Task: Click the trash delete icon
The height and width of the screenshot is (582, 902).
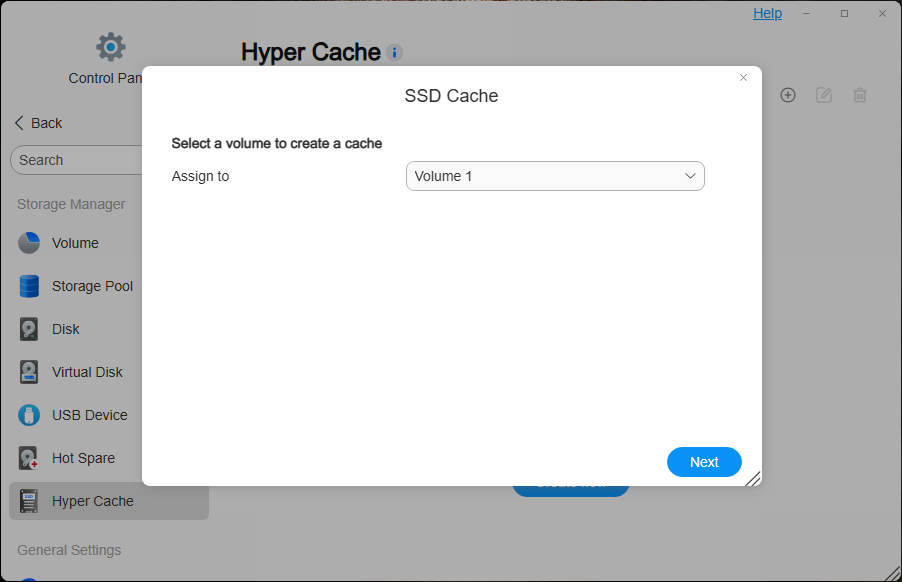Action: tap(860, 95)
